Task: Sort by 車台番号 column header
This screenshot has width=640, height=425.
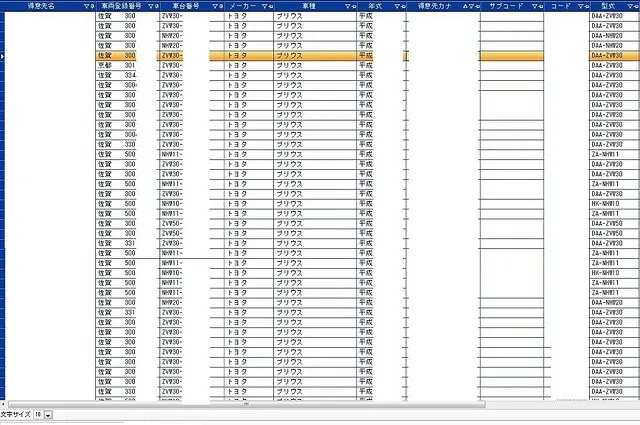Action: click(x=186, y=6)
